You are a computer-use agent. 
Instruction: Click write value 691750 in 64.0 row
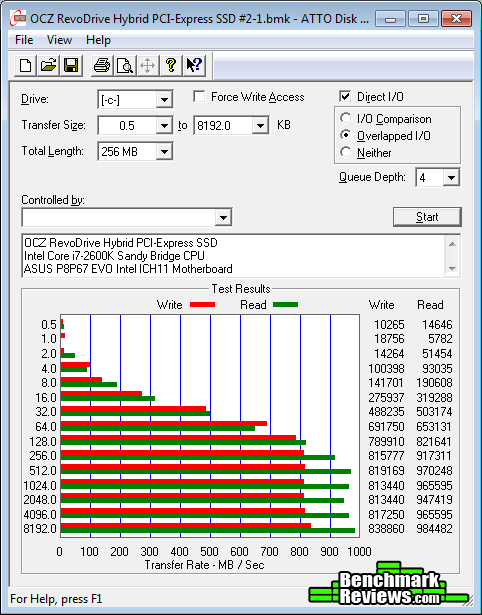point(386,426)
